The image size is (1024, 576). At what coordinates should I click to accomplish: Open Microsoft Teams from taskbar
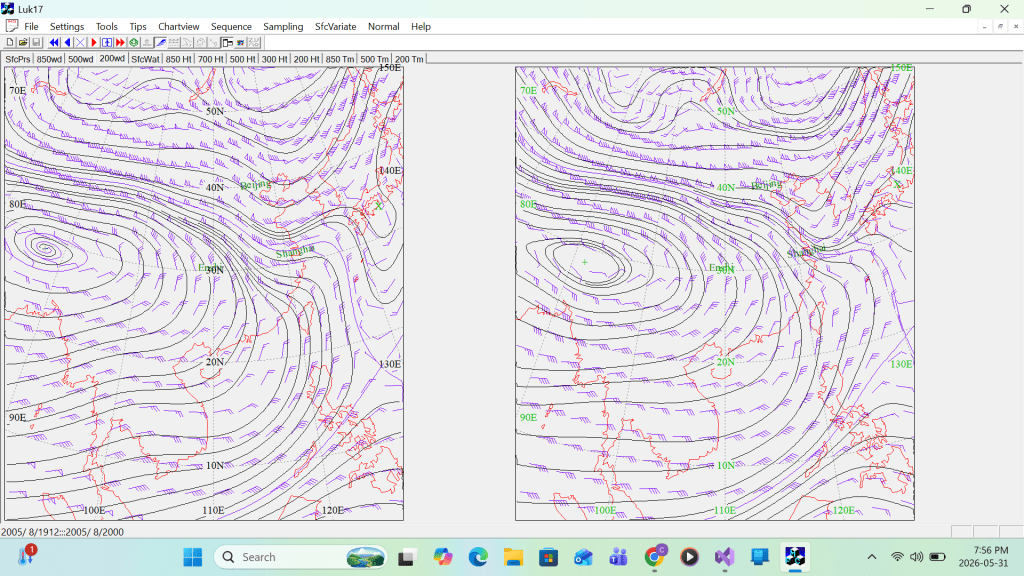point(618,557)
